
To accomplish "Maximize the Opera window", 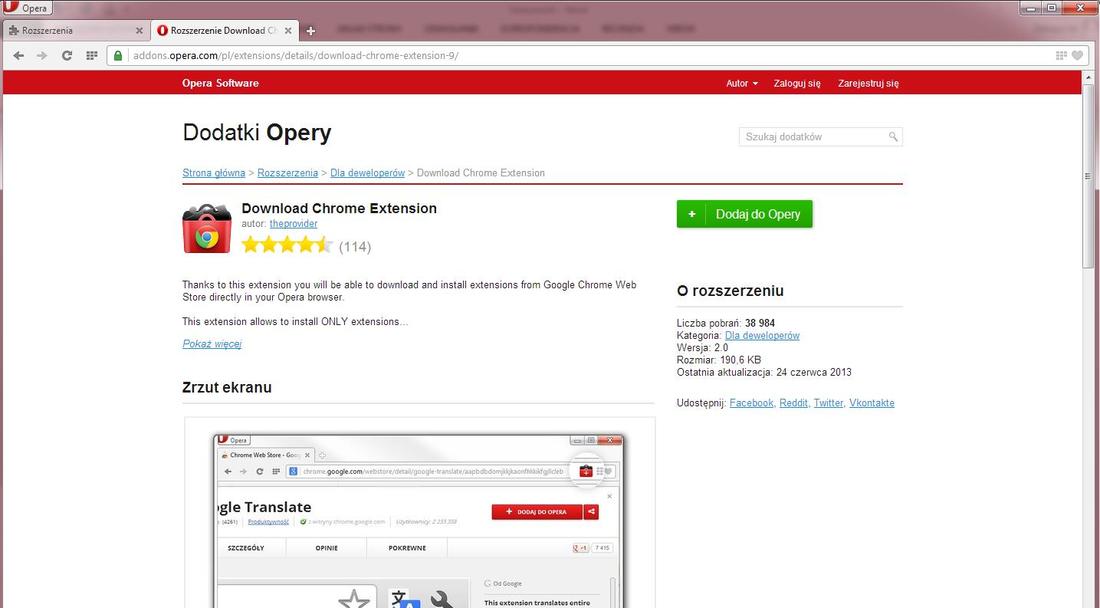I will click(1051, 8).
